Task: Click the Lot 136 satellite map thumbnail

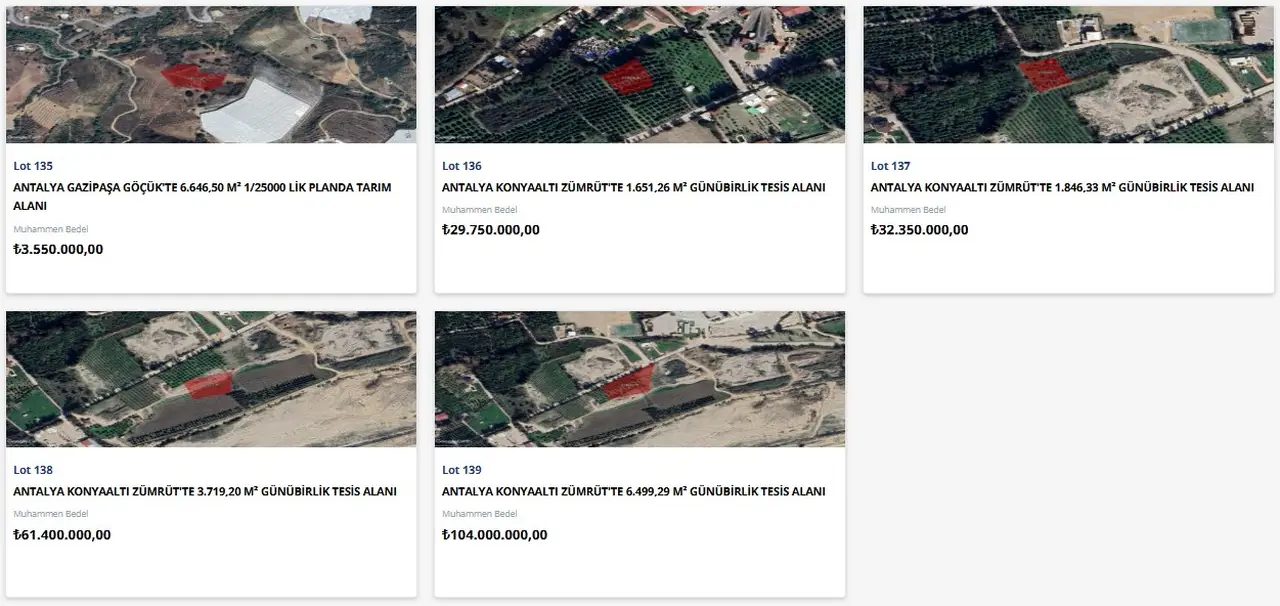Action: [x=639, y=72]
